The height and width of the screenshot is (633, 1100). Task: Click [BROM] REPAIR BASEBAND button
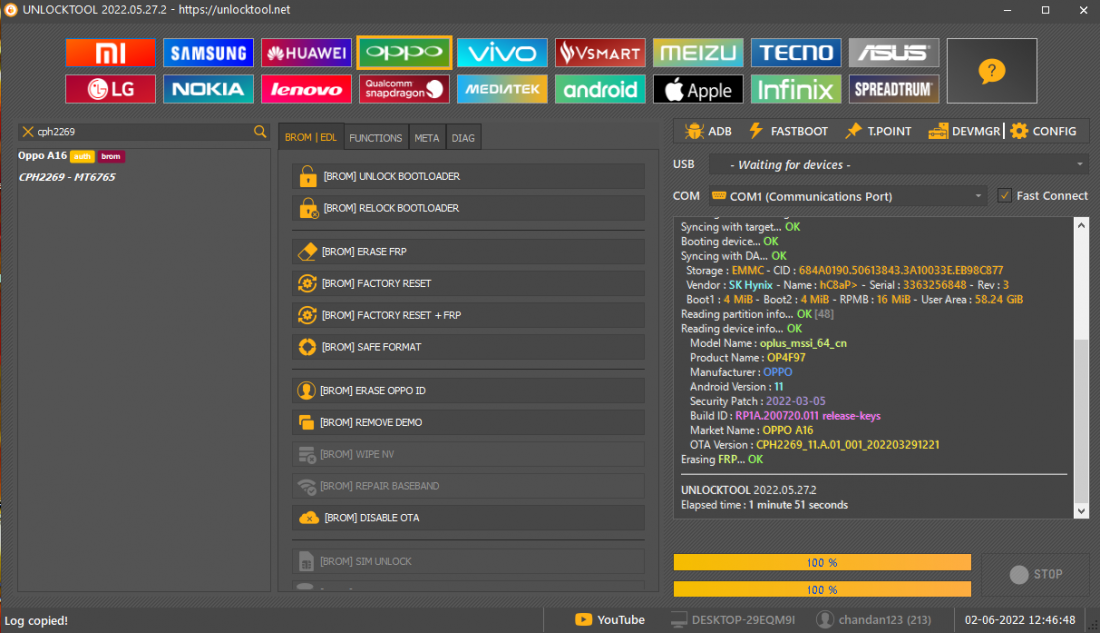(x=468, y=486)
